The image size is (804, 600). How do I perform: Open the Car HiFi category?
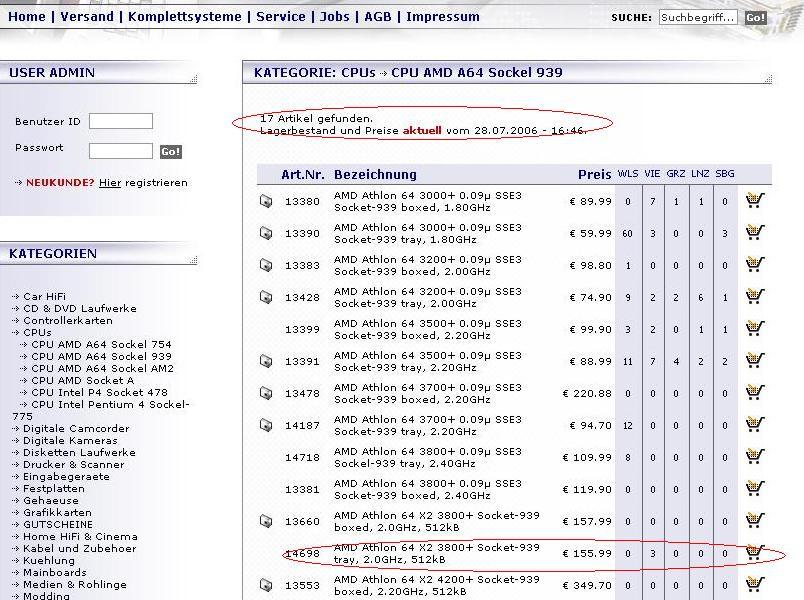click(44, 296)
